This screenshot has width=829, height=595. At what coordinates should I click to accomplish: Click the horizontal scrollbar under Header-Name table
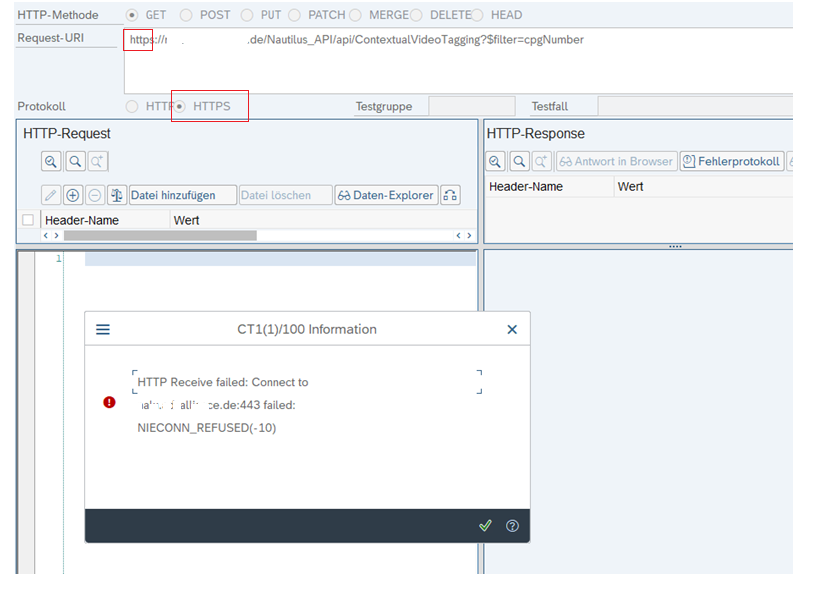pos(160,236)
